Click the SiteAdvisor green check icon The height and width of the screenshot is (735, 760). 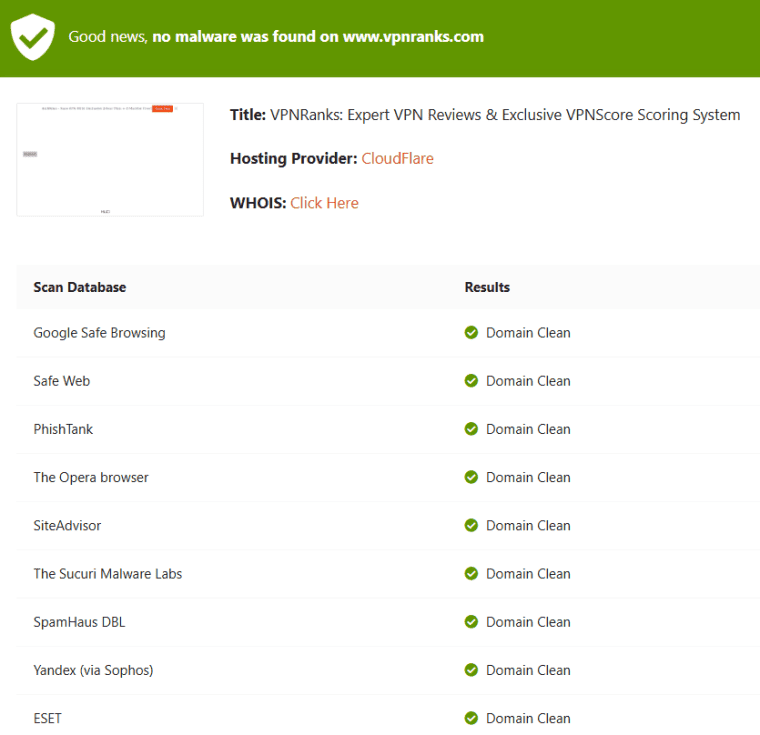click(471, 525)
